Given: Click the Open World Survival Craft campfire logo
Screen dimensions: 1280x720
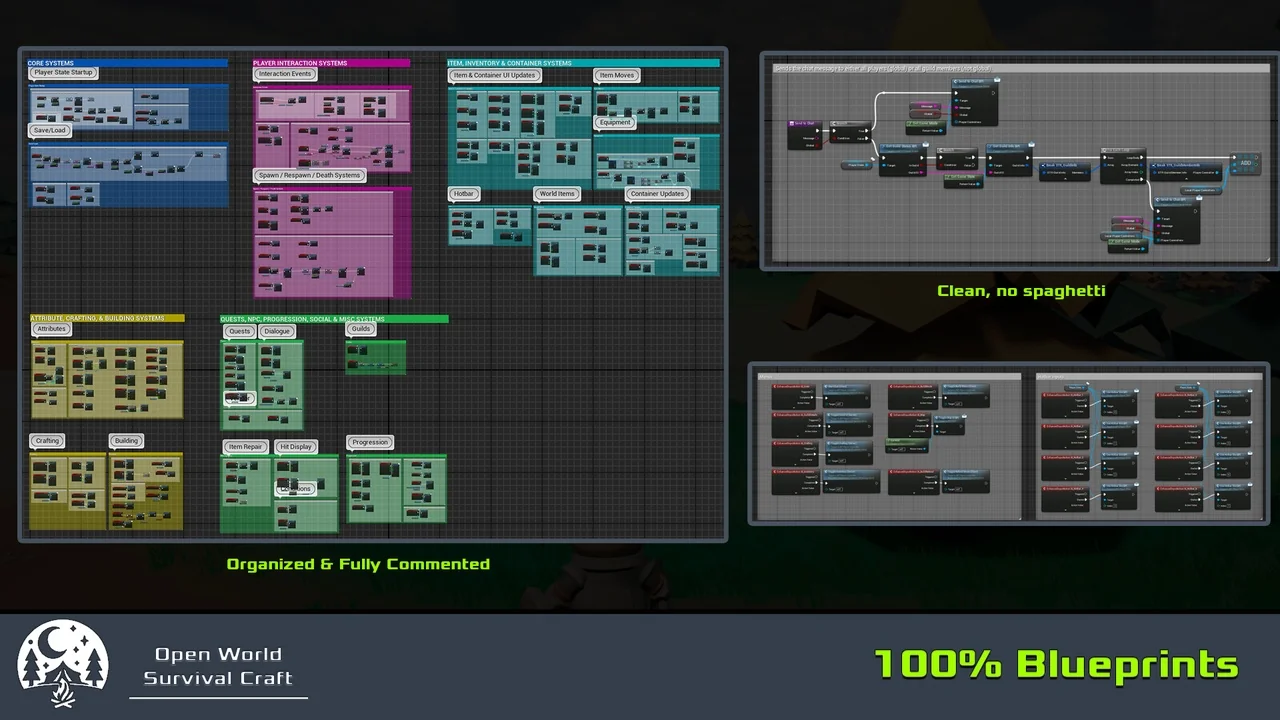Looking at the screenshot, I should pyautogui.click(x=63, y=664).
